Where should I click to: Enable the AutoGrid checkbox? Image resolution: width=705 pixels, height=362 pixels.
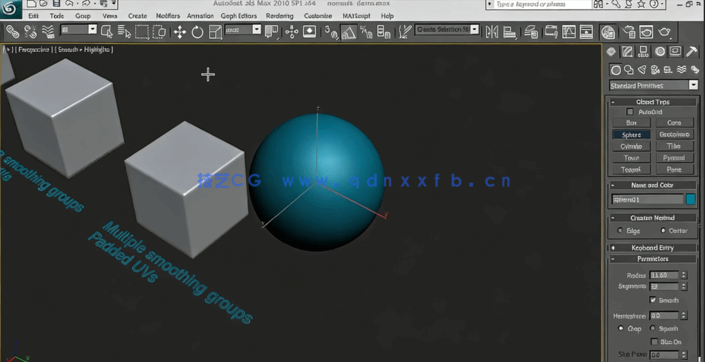point(630,112)
